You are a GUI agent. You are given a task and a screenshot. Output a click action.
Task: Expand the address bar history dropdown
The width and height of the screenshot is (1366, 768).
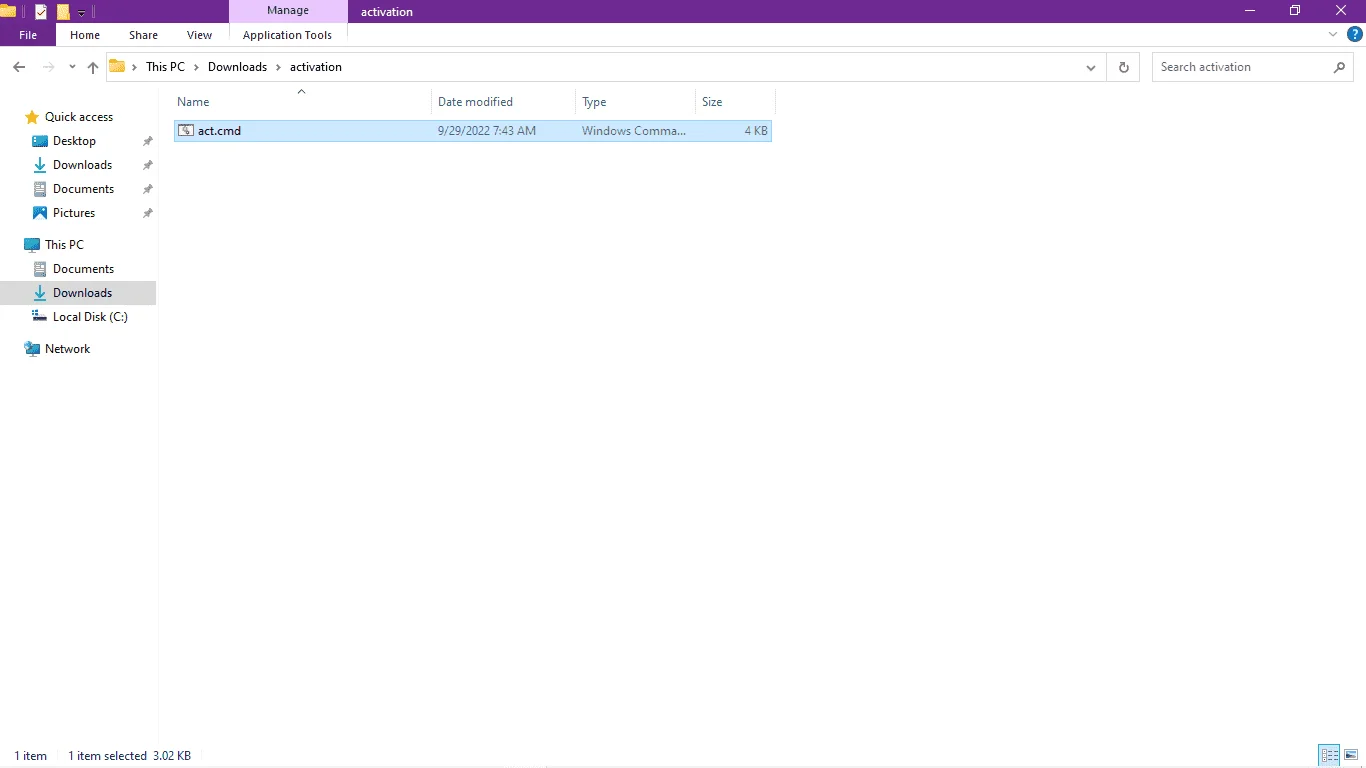(1091, 67)
